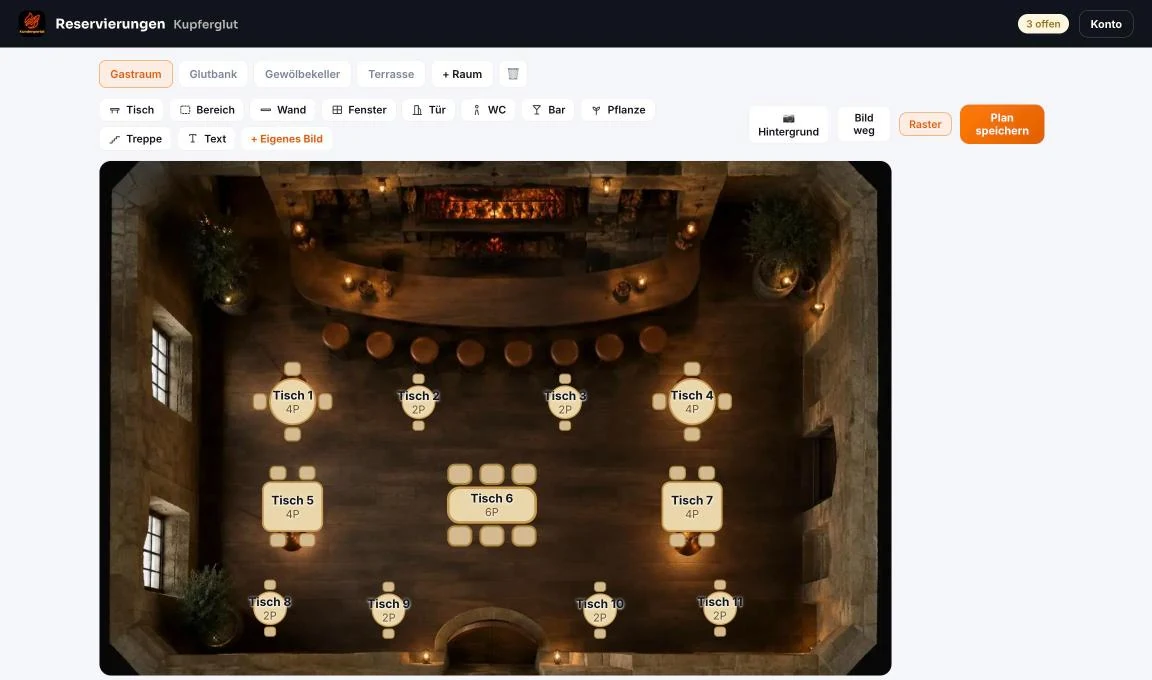Select Tisch 10 on the floor plan
Screen dimensions: 1152x680
600,610
